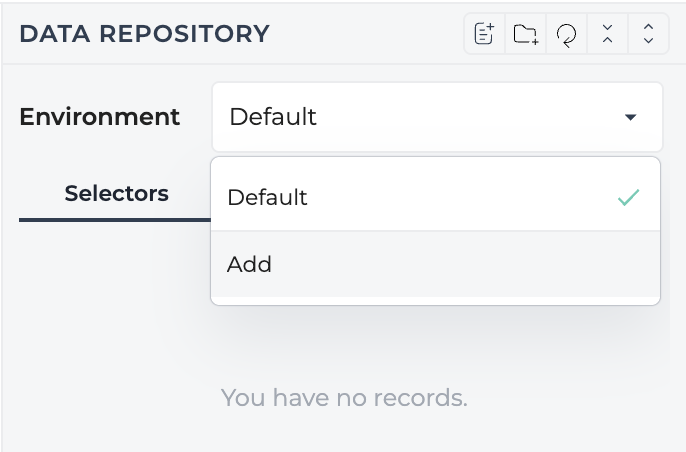Switch to the Selectors tab
Viewport: 686px width, 452px height.
coord(116,193)
